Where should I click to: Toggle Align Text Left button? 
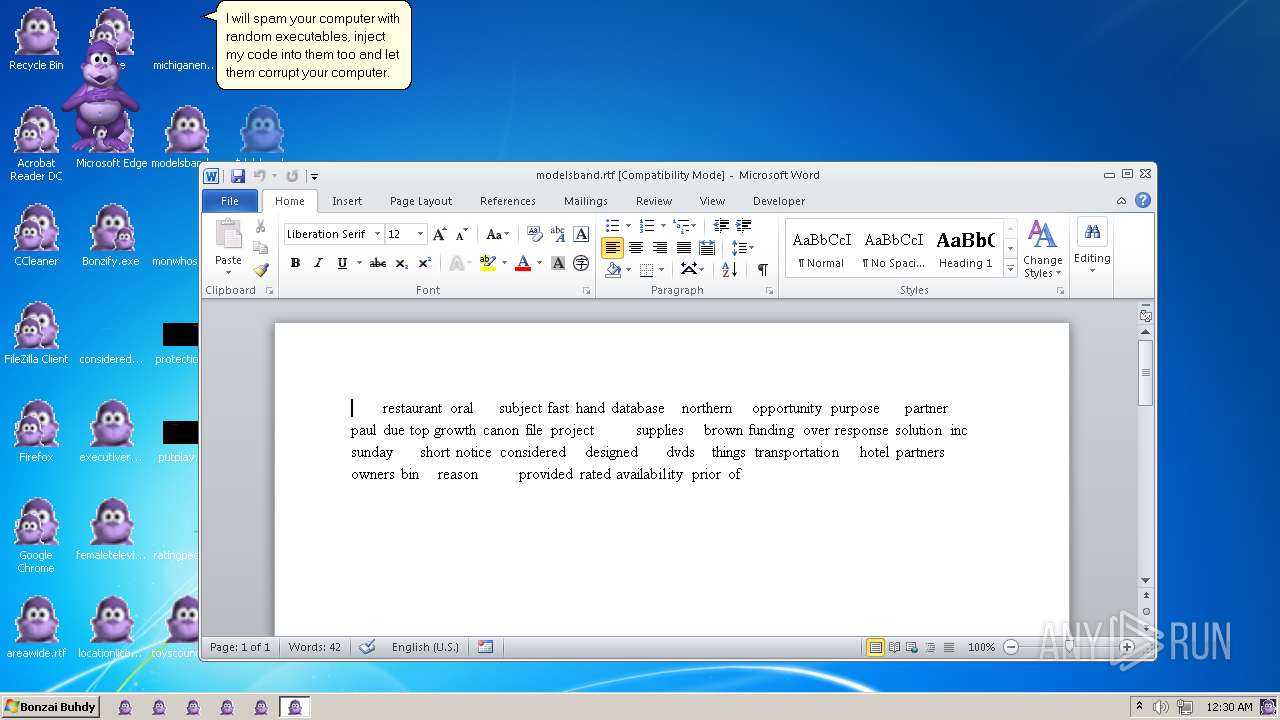[612, 247]
